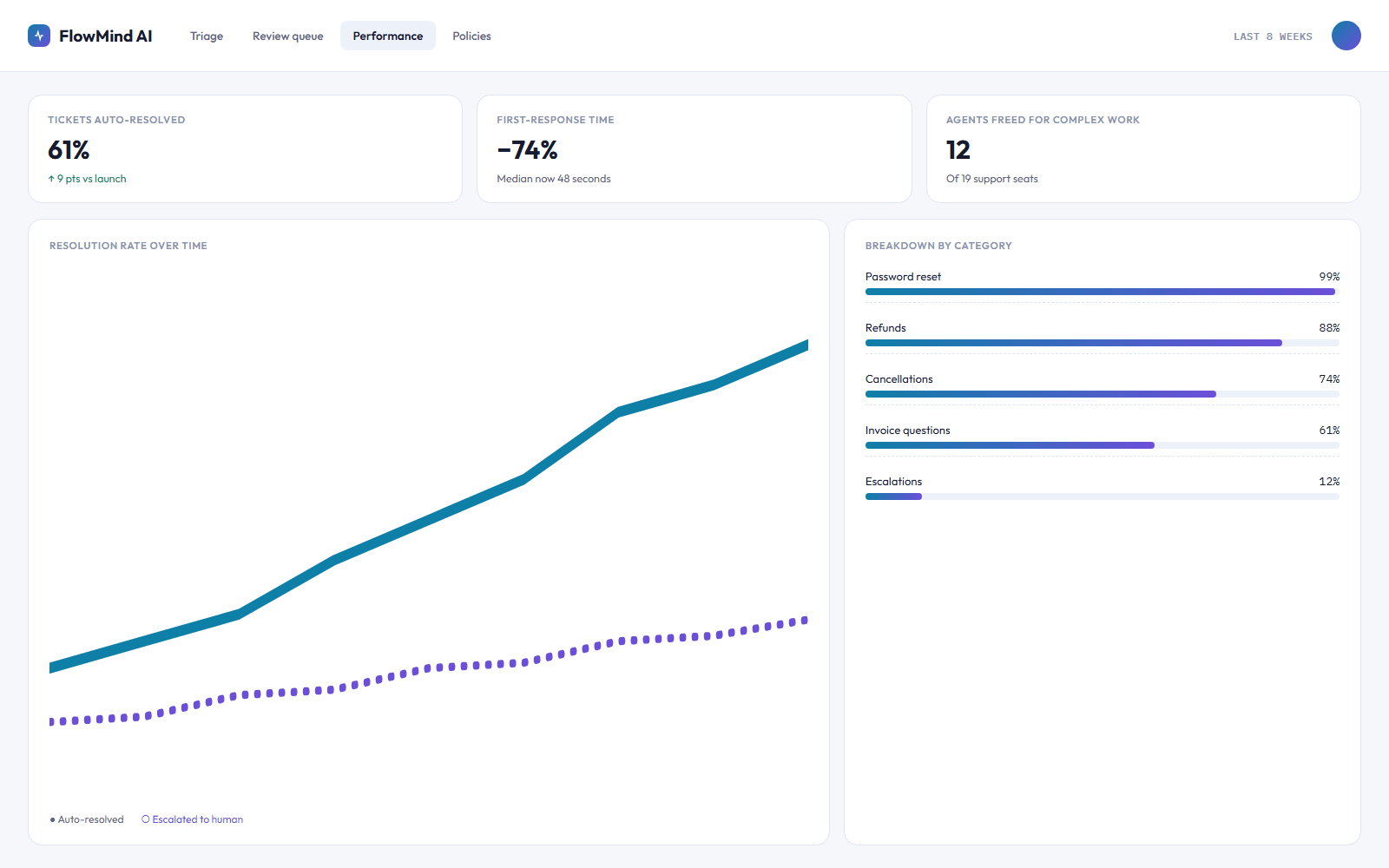Open the user avatar in the header
The width and height of the screenshot is (1389, 868).
[x=1346, y=36]
